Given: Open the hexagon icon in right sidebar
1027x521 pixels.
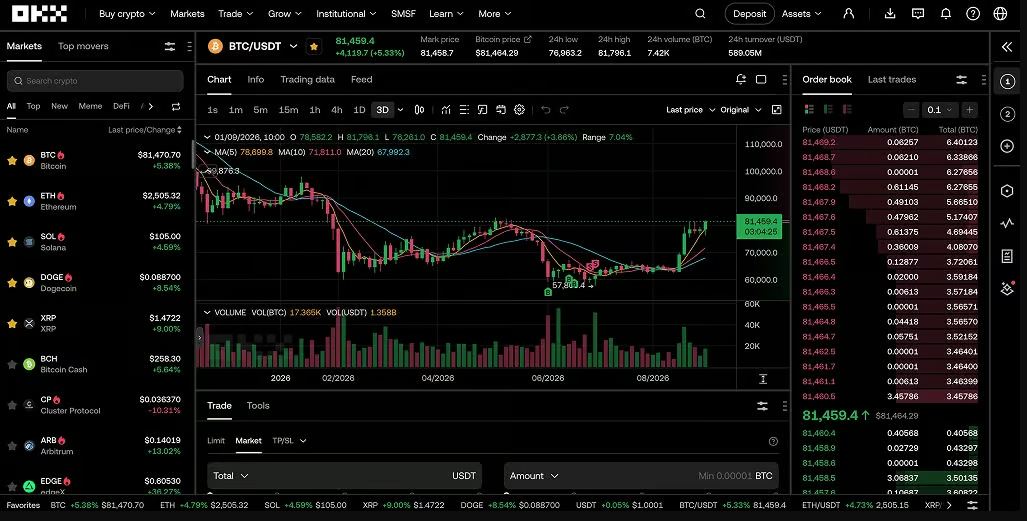Looking at the screenshot, I should tap(1007, 191).
